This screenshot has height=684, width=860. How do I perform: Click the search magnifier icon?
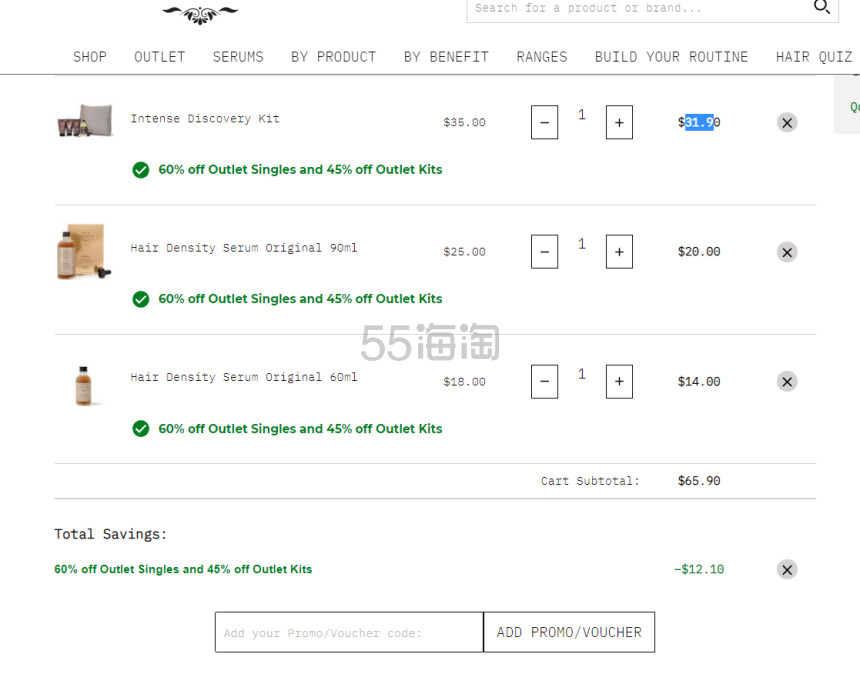821,7
